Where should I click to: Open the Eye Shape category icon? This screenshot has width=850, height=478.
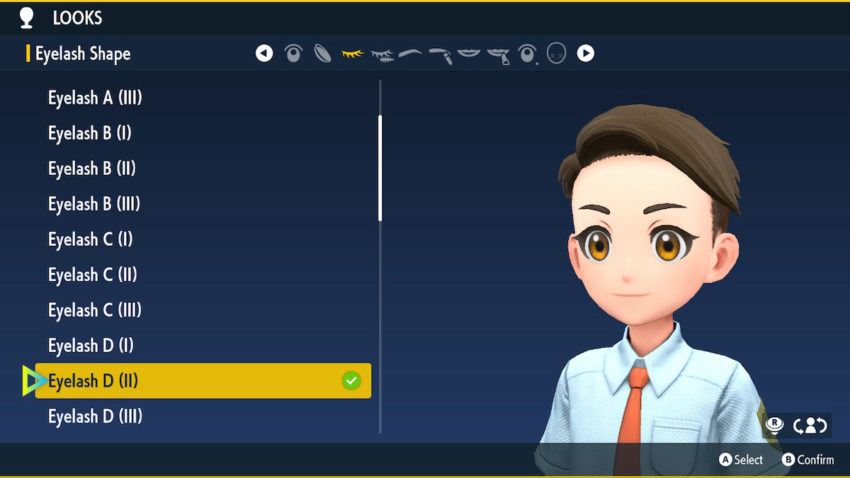pos(293,53)
